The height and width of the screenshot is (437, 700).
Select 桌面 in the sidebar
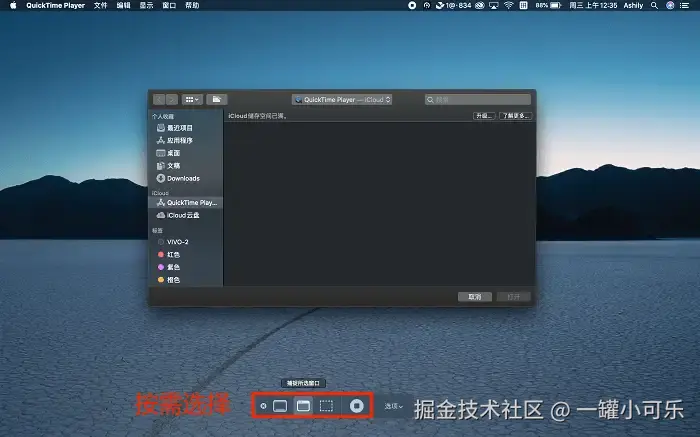[x=185, y=153]
